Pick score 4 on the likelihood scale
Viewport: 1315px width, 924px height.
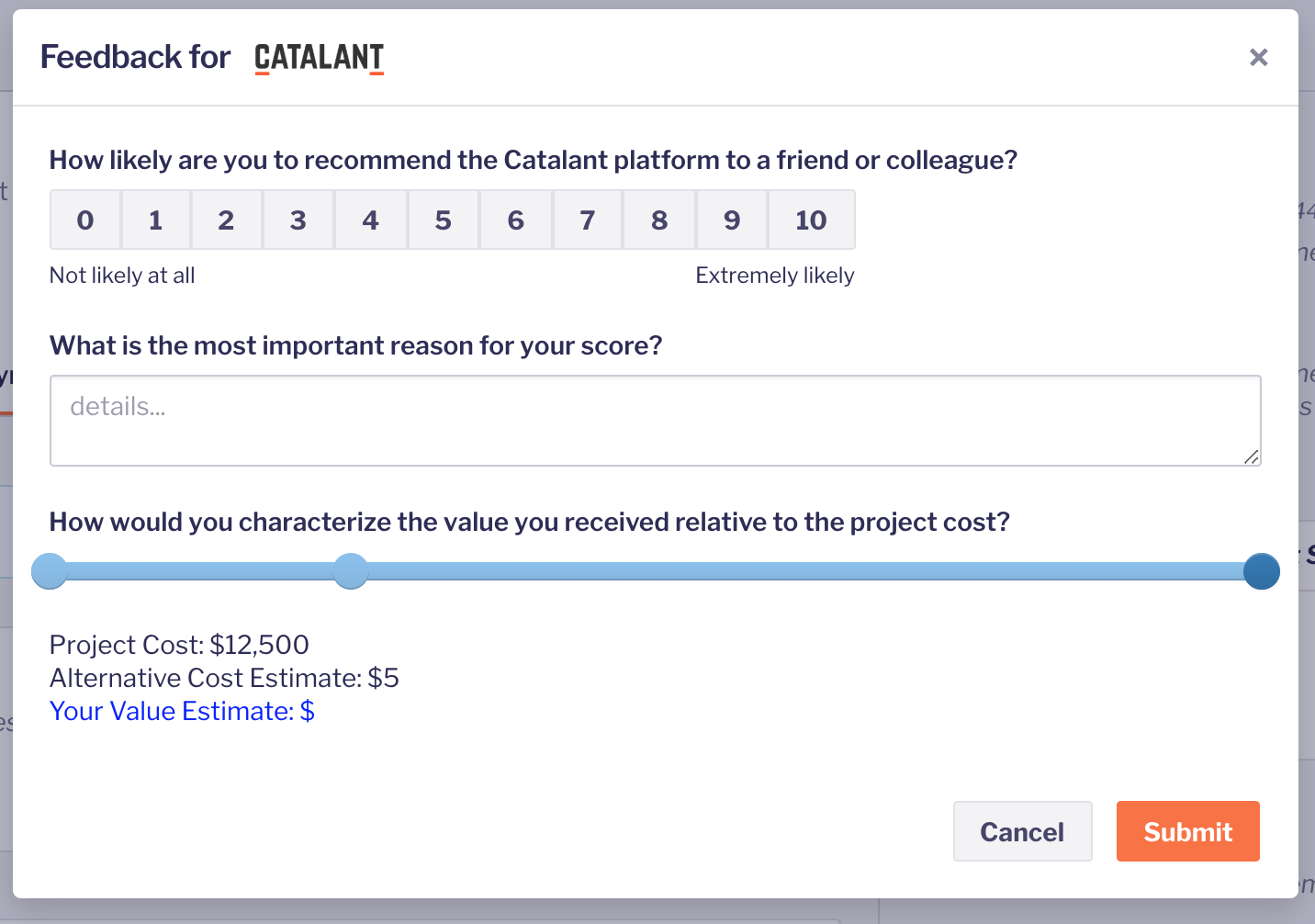click(371, 220)
